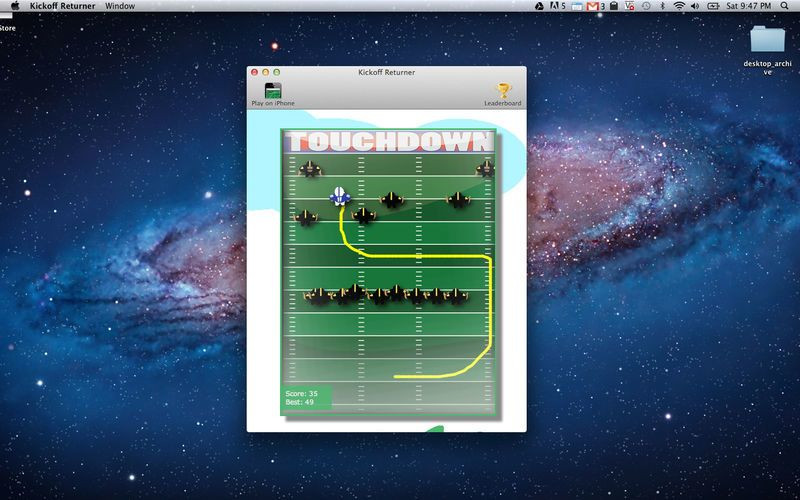Click the Gmail notifier menu bar icon
Viewport: 800px width, 500px height.
coord(595,6)
